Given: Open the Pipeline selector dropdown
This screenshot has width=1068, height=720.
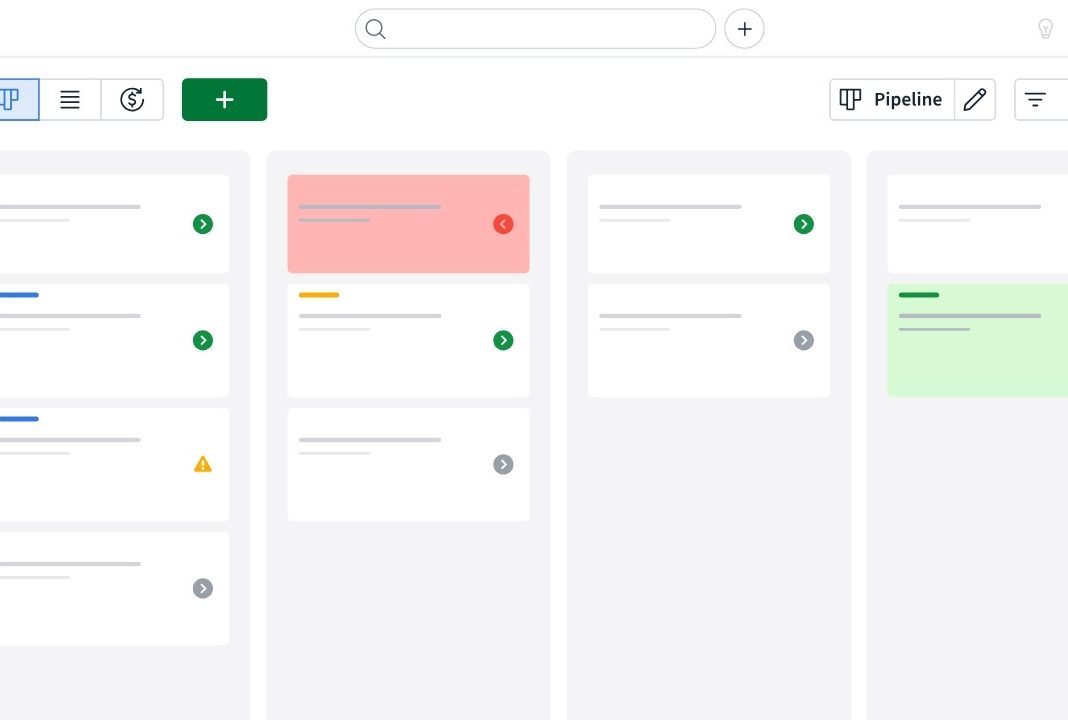Looking at the screenshot, I should 892,99.
